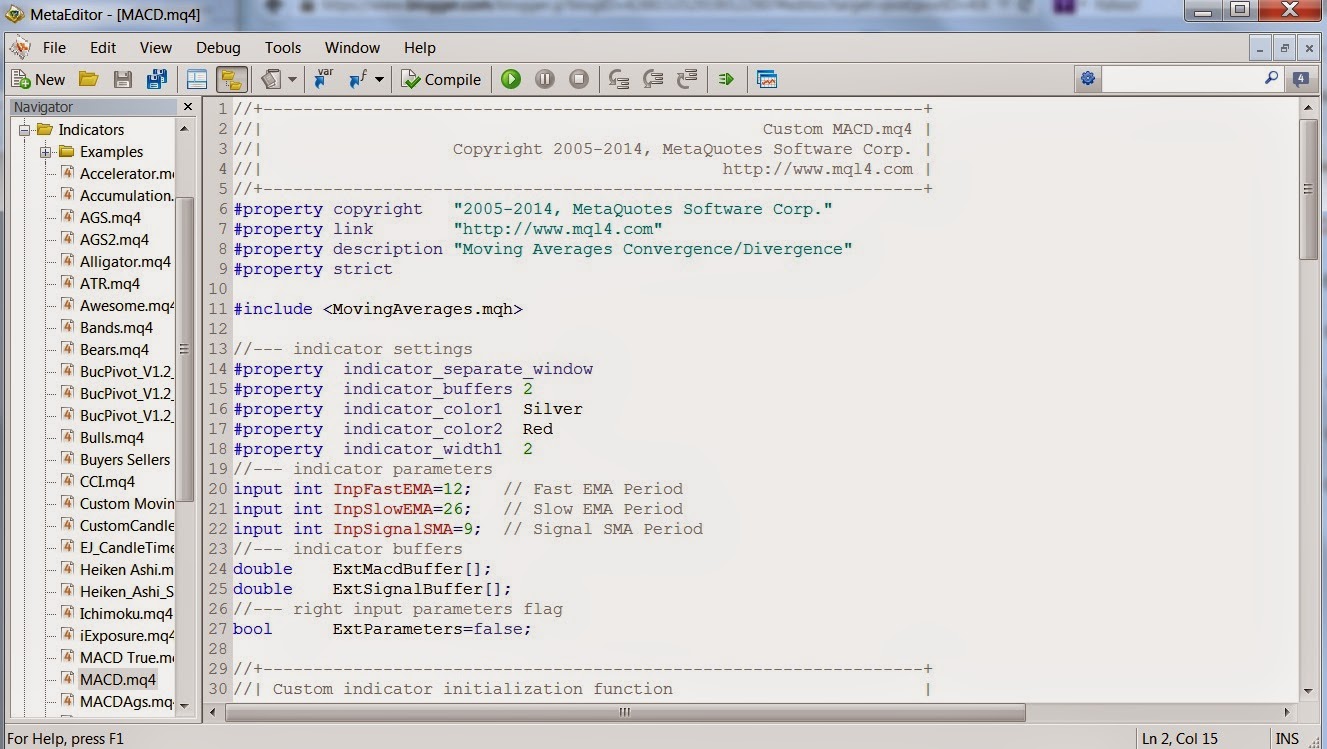1327x749 pixels.
Task: Click the editor horizontal scrollbar thumb
Action: [625, 713]
